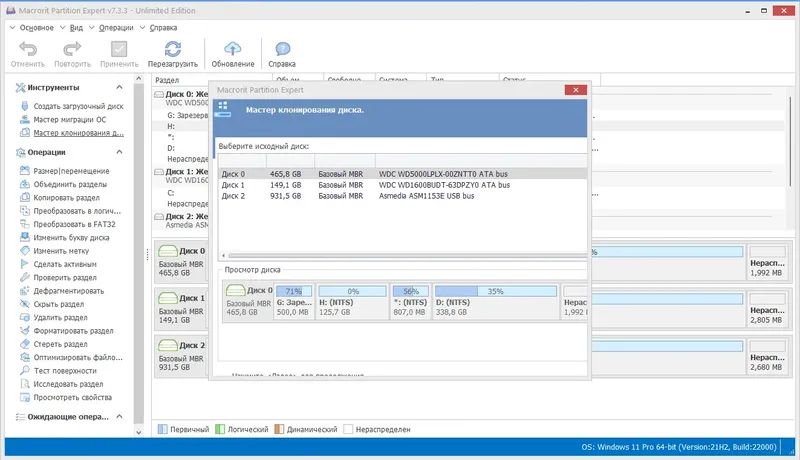Open Создать загрузочный диск tool
The image size is (800, 460).
(x=78, y=106)
